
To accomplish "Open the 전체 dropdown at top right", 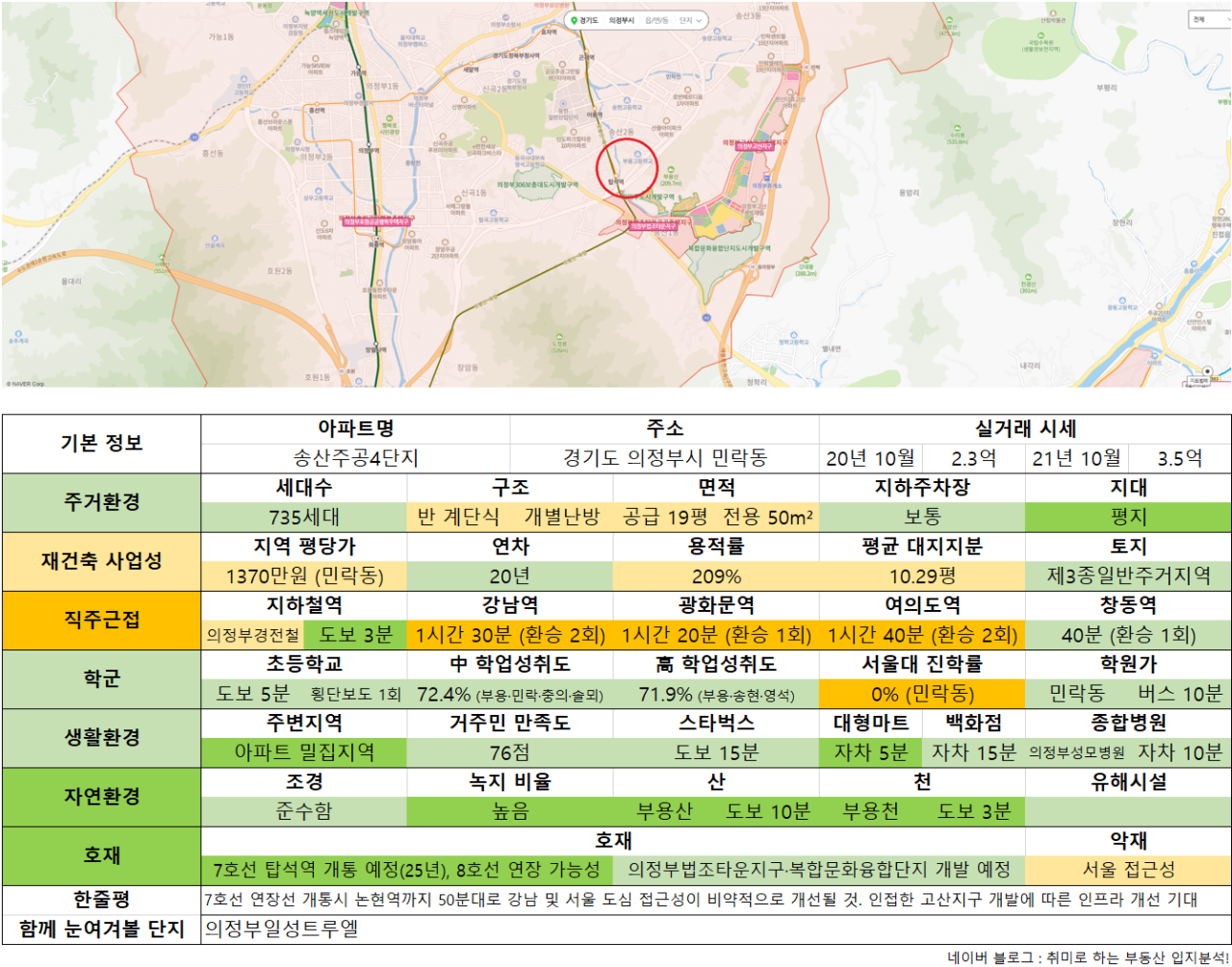I will [1210, 19].
